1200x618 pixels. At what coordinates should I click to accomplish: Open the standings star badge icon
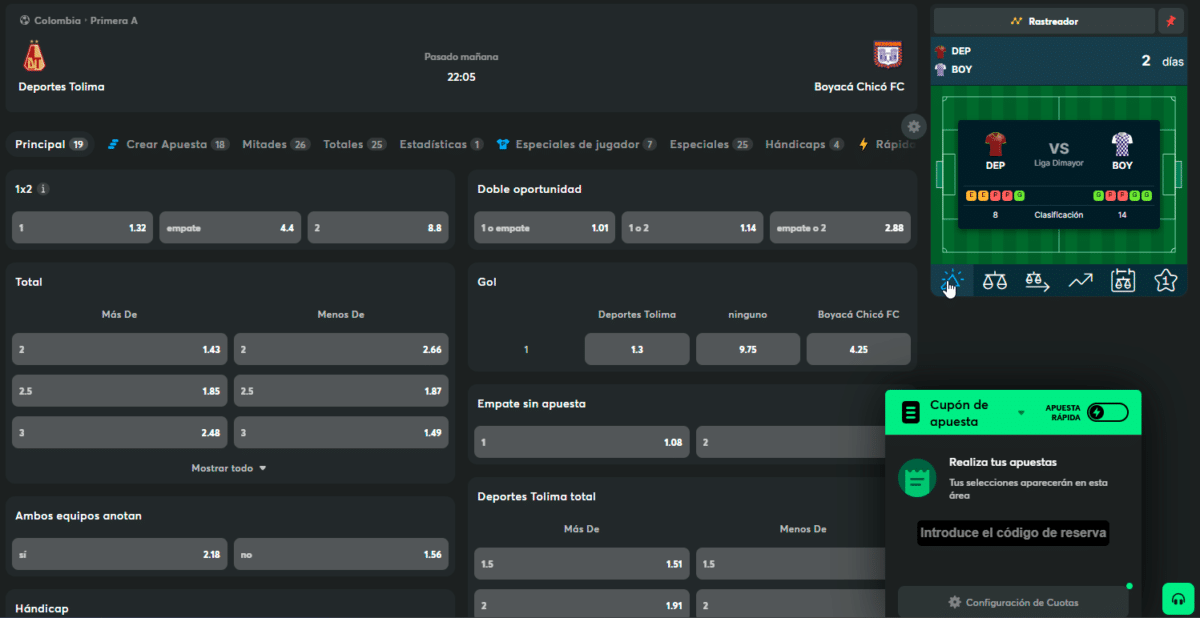[x=1165, y=281]
